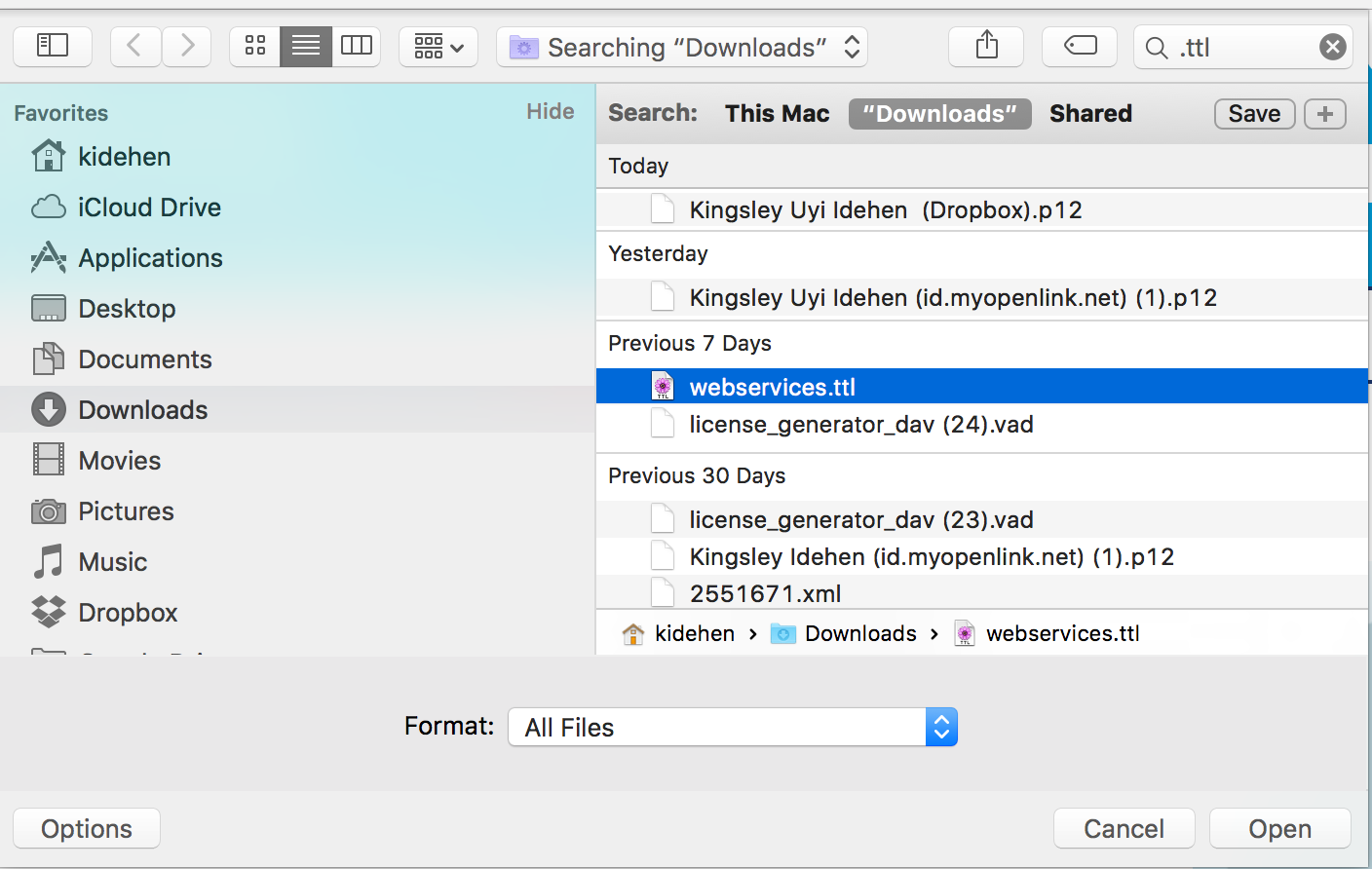
Task: Cancel the open file dialog
Action: [x=1124, y=829]
